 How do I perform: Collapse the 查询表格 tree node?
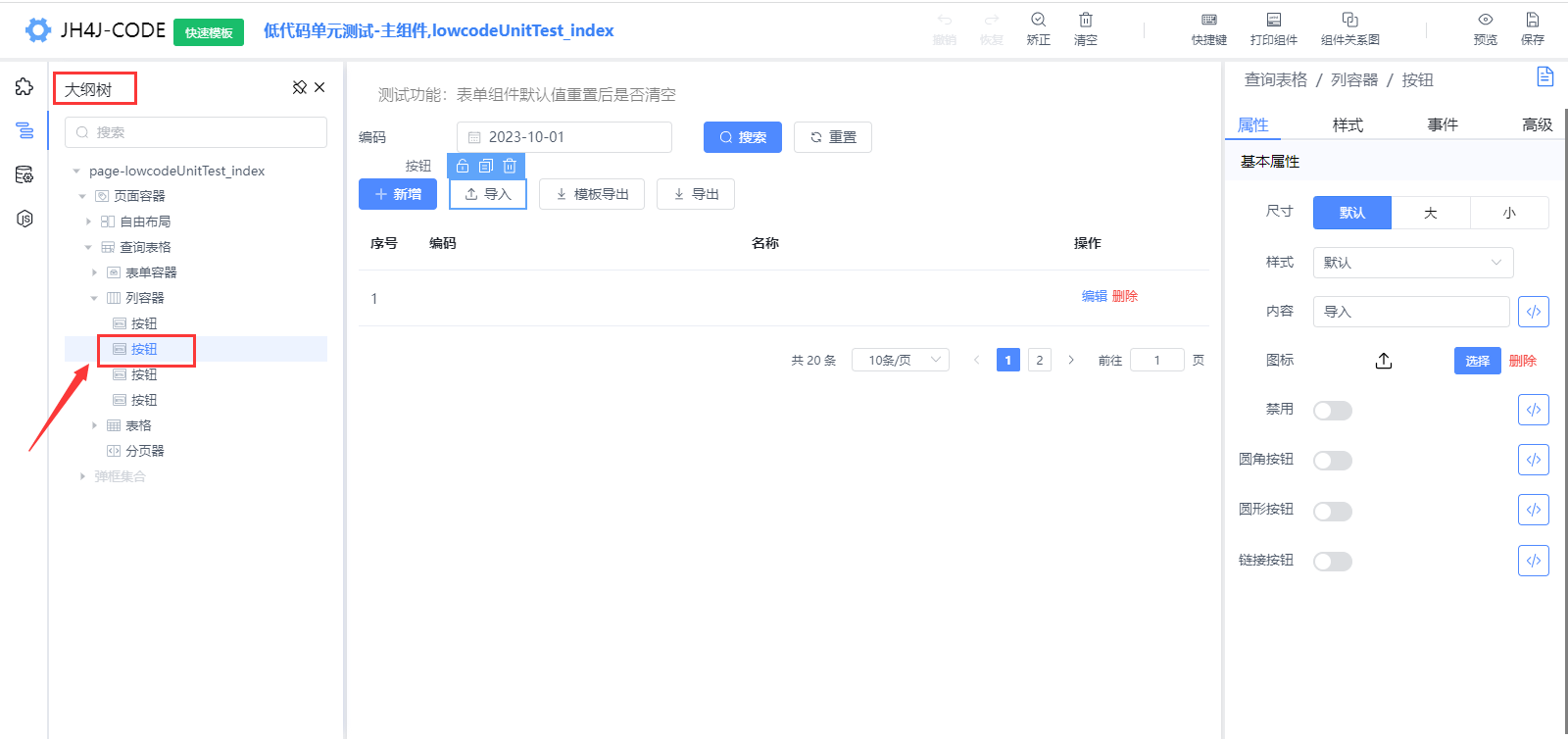[x=88, y=247]
